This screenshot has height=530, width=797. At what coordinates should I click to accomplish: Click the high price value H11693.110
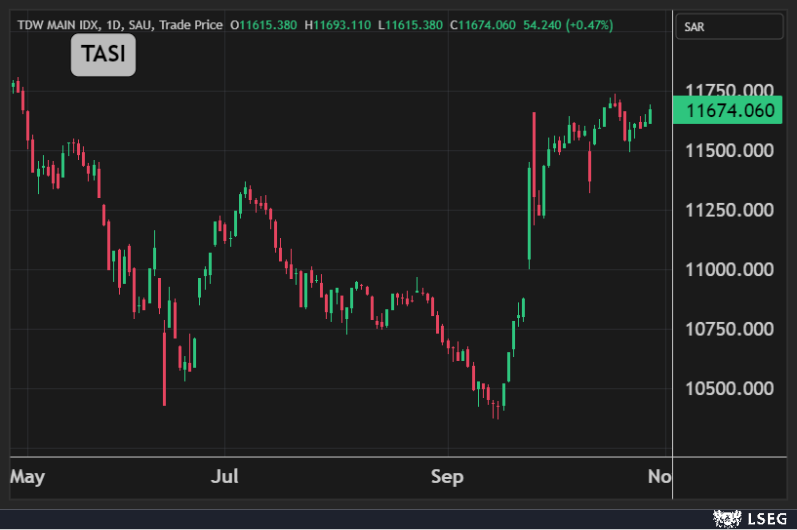coord(340,24)
